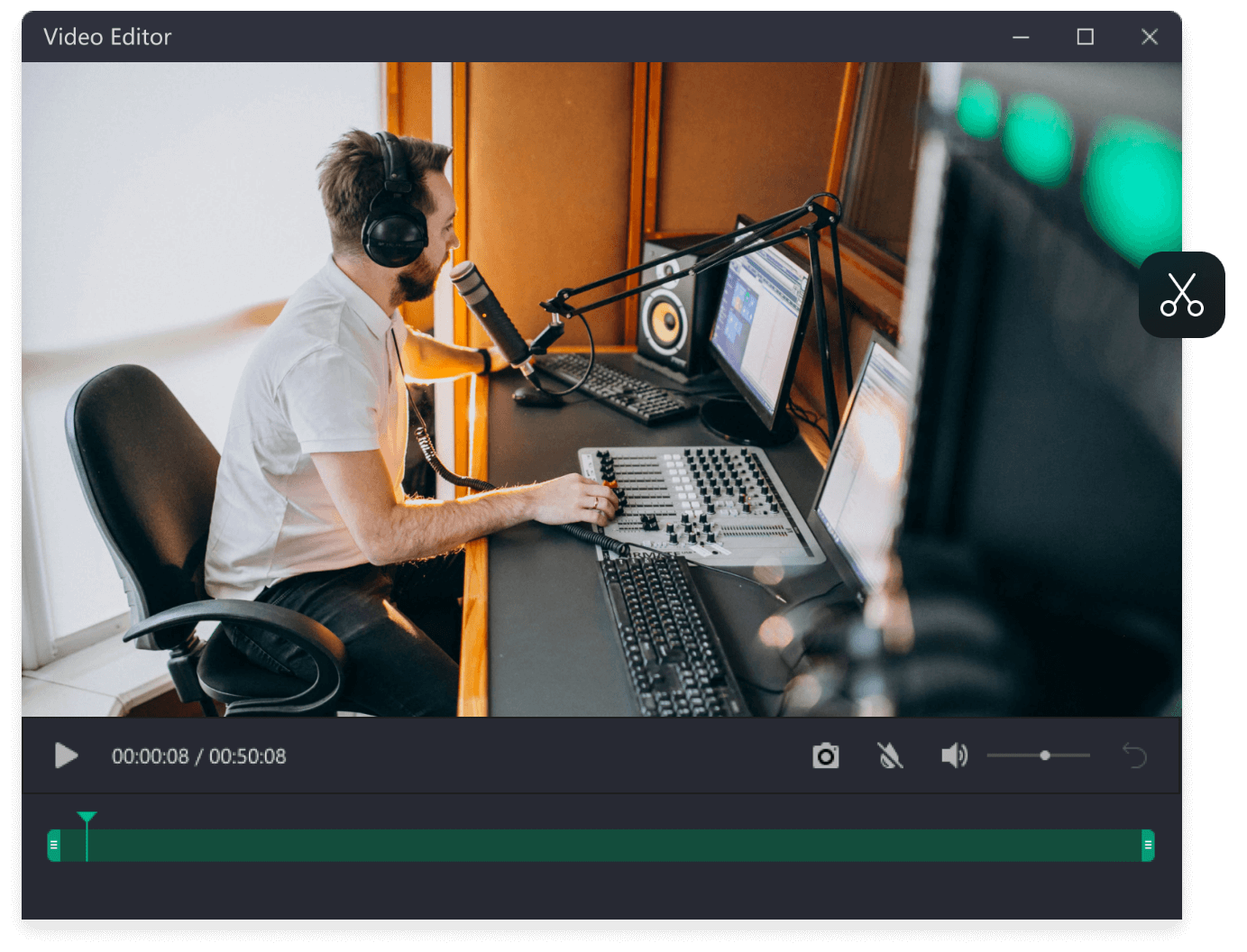The image size is (1247, 952).
Task: Click the 00:00:08 timecode display
Action: [x=150, y=756]
